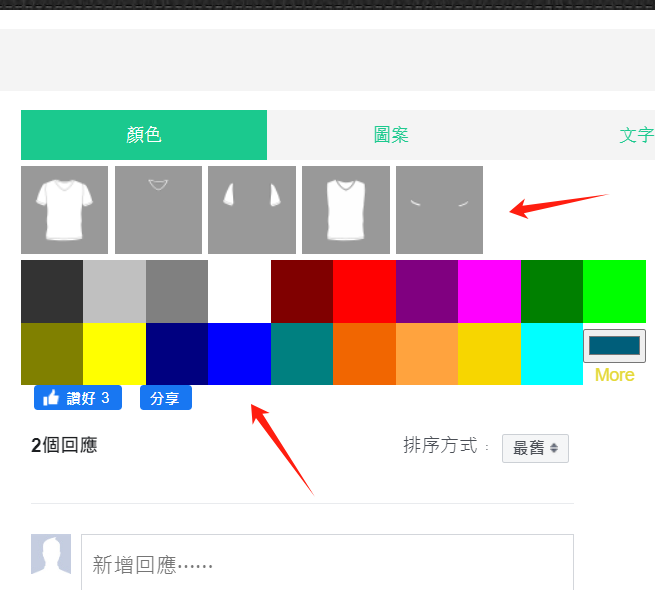Screen dimensions: 655x590
Task: Select the collar part thumbnail
Action: (158, 209)
